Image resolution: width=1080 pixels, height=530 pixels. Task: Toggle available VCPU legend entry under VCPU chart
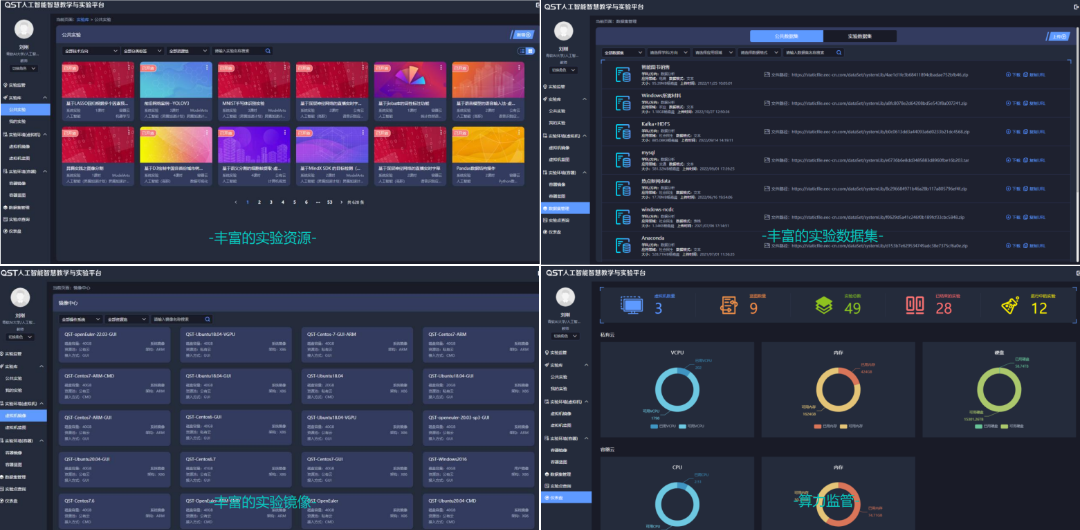691,426
